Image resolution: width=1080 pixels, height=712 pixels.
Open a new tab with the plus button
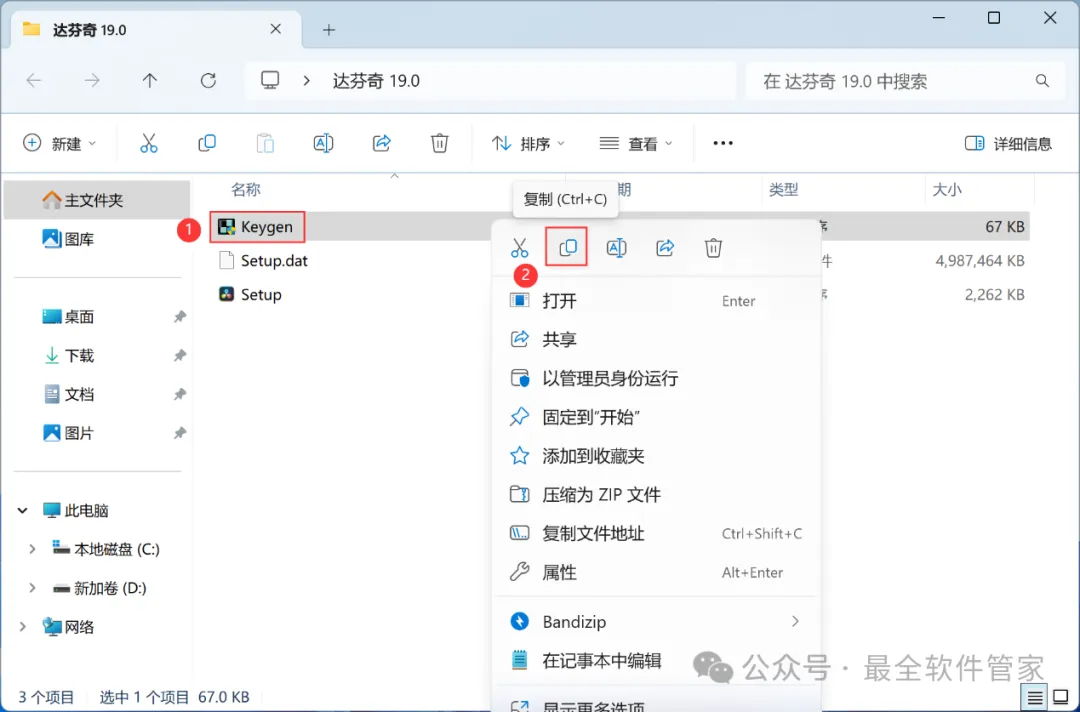point(329,30)
